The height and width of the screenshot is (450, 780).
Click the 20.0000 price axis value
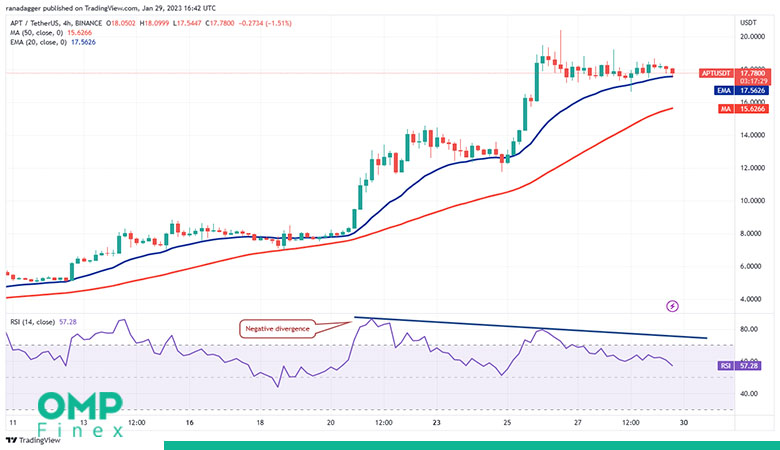click(752, 36)
